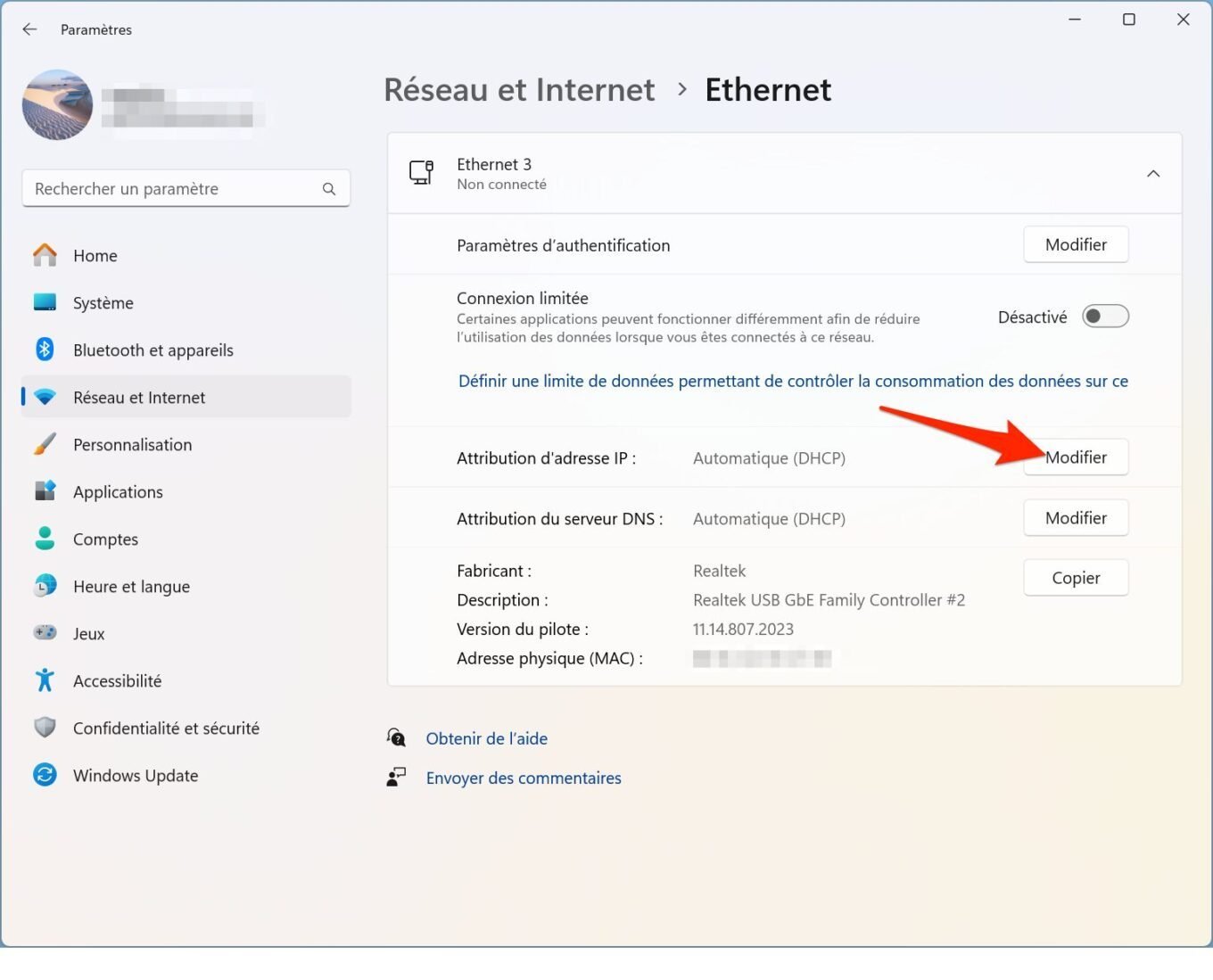The width and height of the screenshot is (1213, 980).
Task: Select Jeux in the sidebar
Action: (x=186, y=634)
